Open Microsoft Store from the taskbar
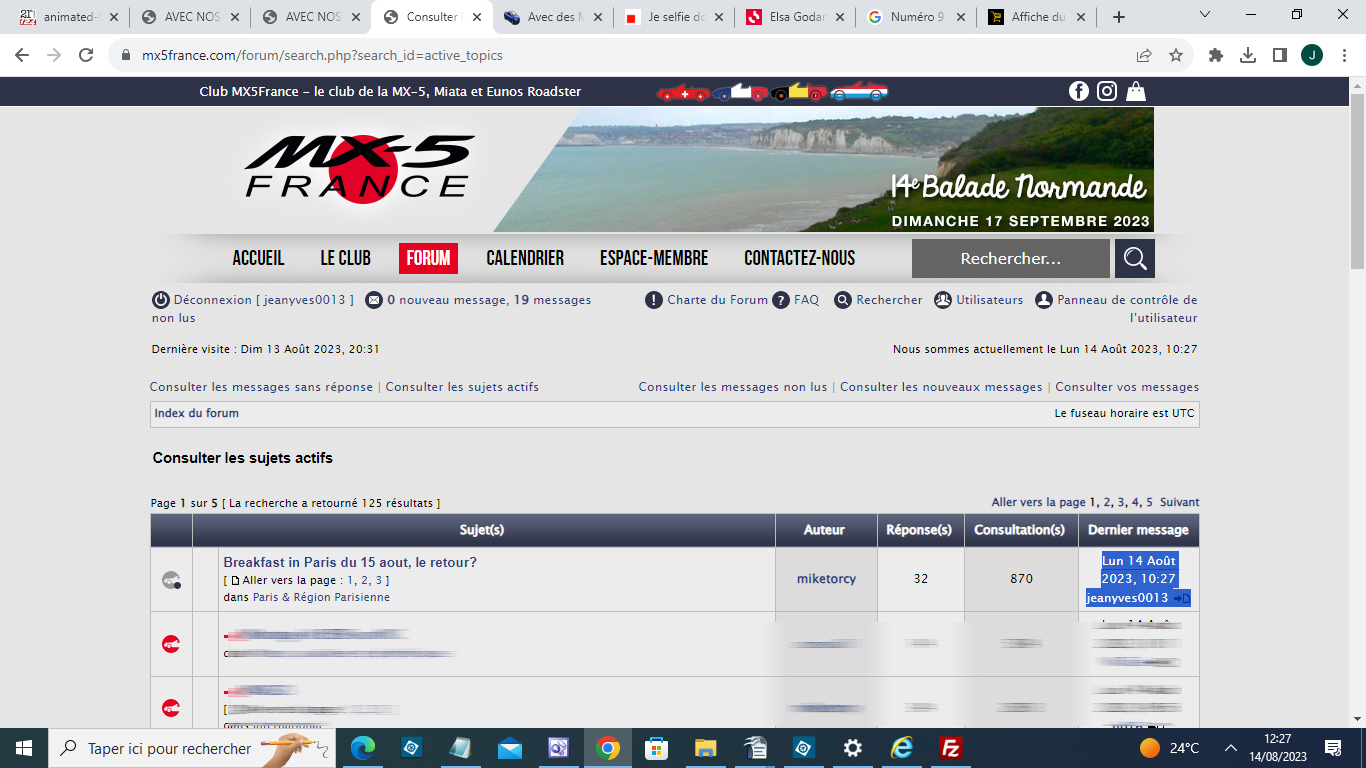1366x768 pixels. (x=657, y=748)
